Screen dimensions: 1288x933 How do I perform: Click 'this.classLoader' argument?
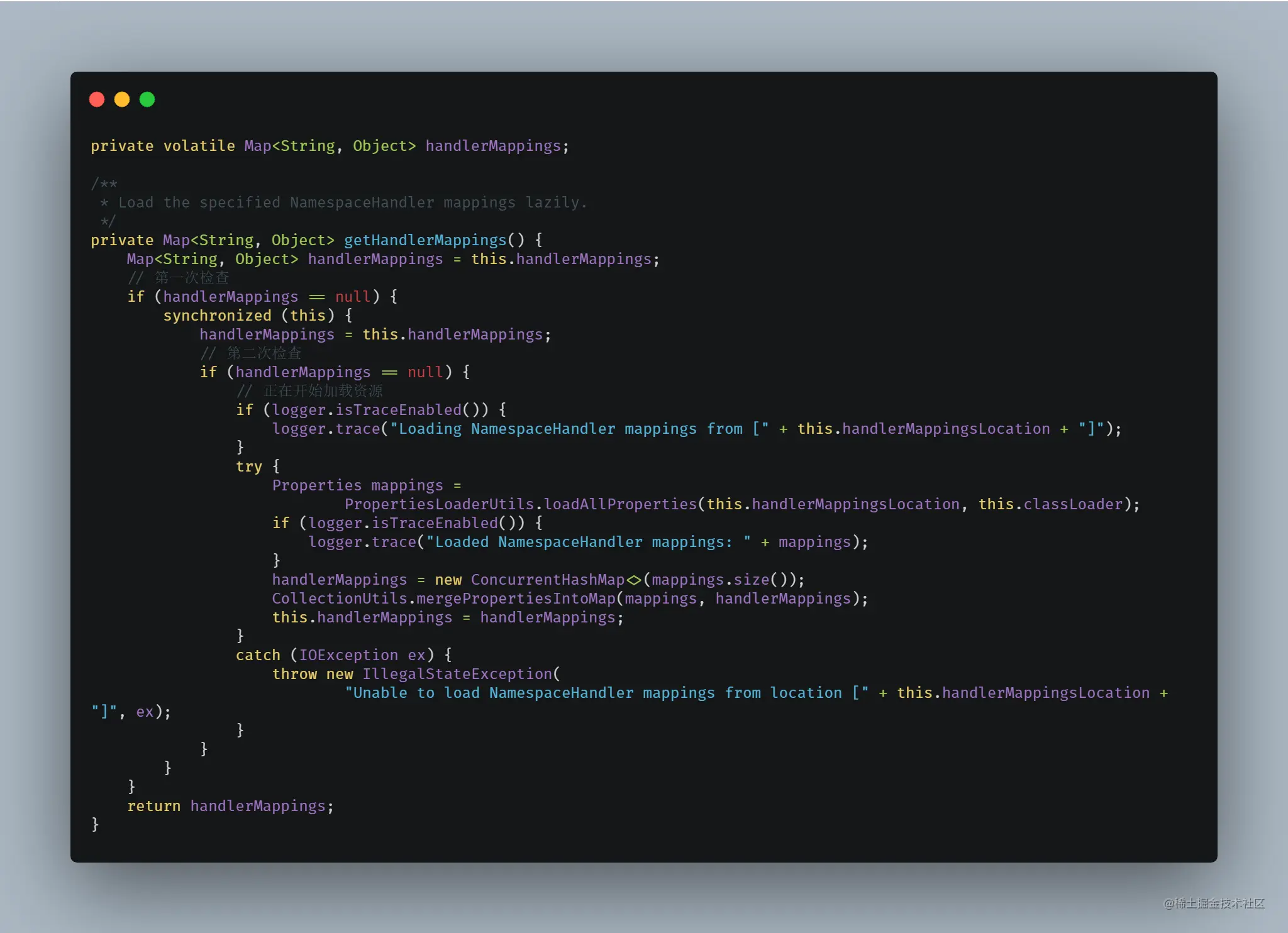click(x=1050, y=504)
